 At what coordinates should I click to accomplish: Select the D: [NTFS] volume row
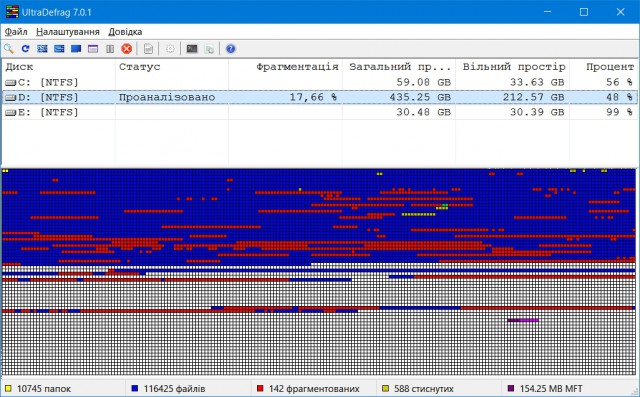[x=319, y=98]
